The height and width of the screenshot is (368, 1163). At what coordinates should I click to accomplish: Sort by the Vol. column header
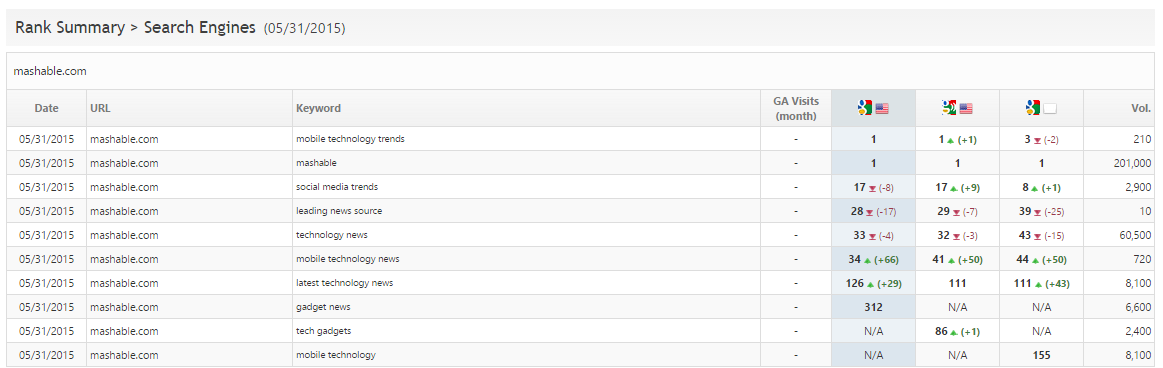1141,108
